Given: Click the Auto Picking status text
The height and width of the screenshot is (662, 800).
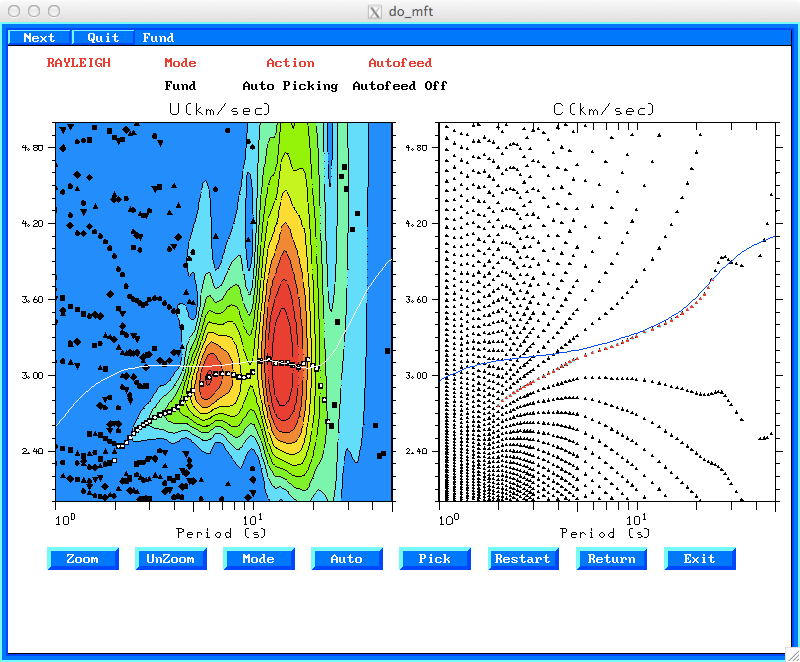Looking at the screenshot, I should pyautogui.click(x=290, y=86).
